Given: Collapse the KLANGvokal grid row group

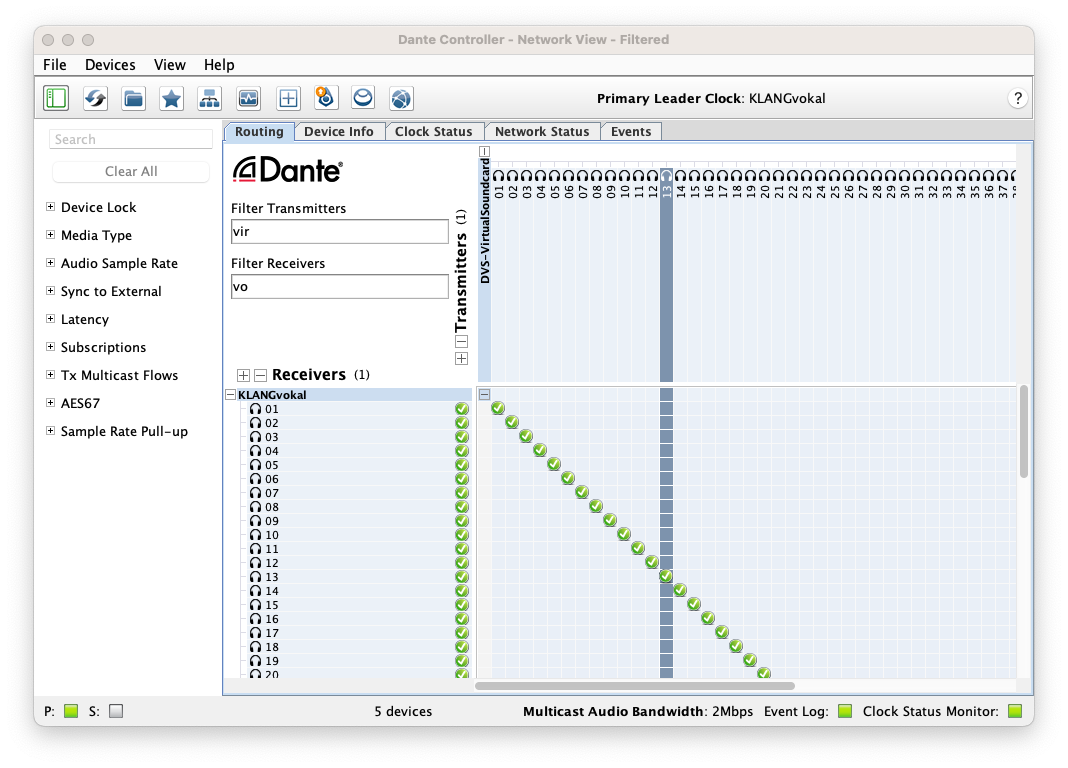Looking at the screenshot, I should 484,394.
